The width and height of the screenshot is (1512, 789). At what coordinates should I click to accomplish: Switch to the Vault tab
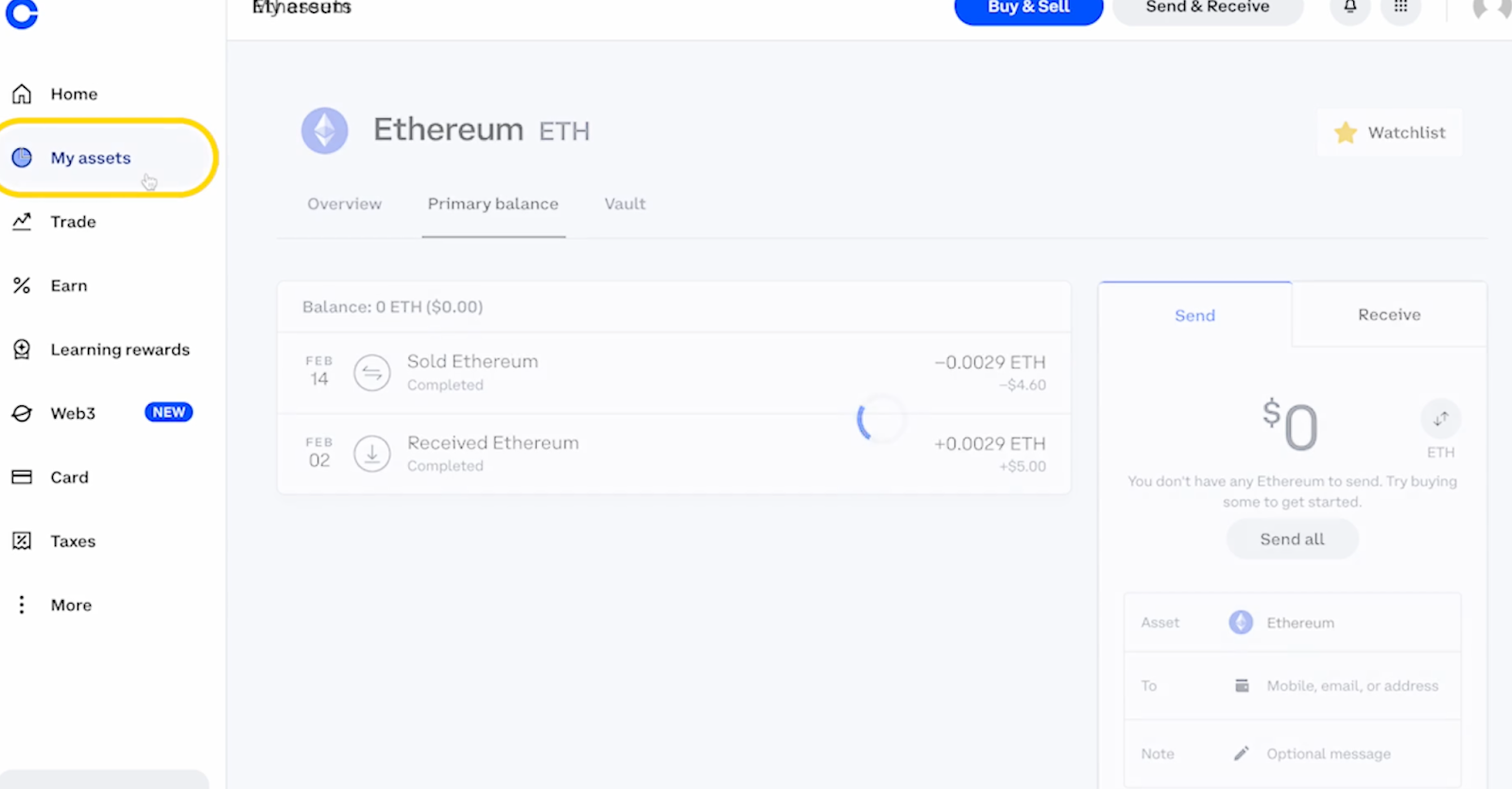(625, 204)
